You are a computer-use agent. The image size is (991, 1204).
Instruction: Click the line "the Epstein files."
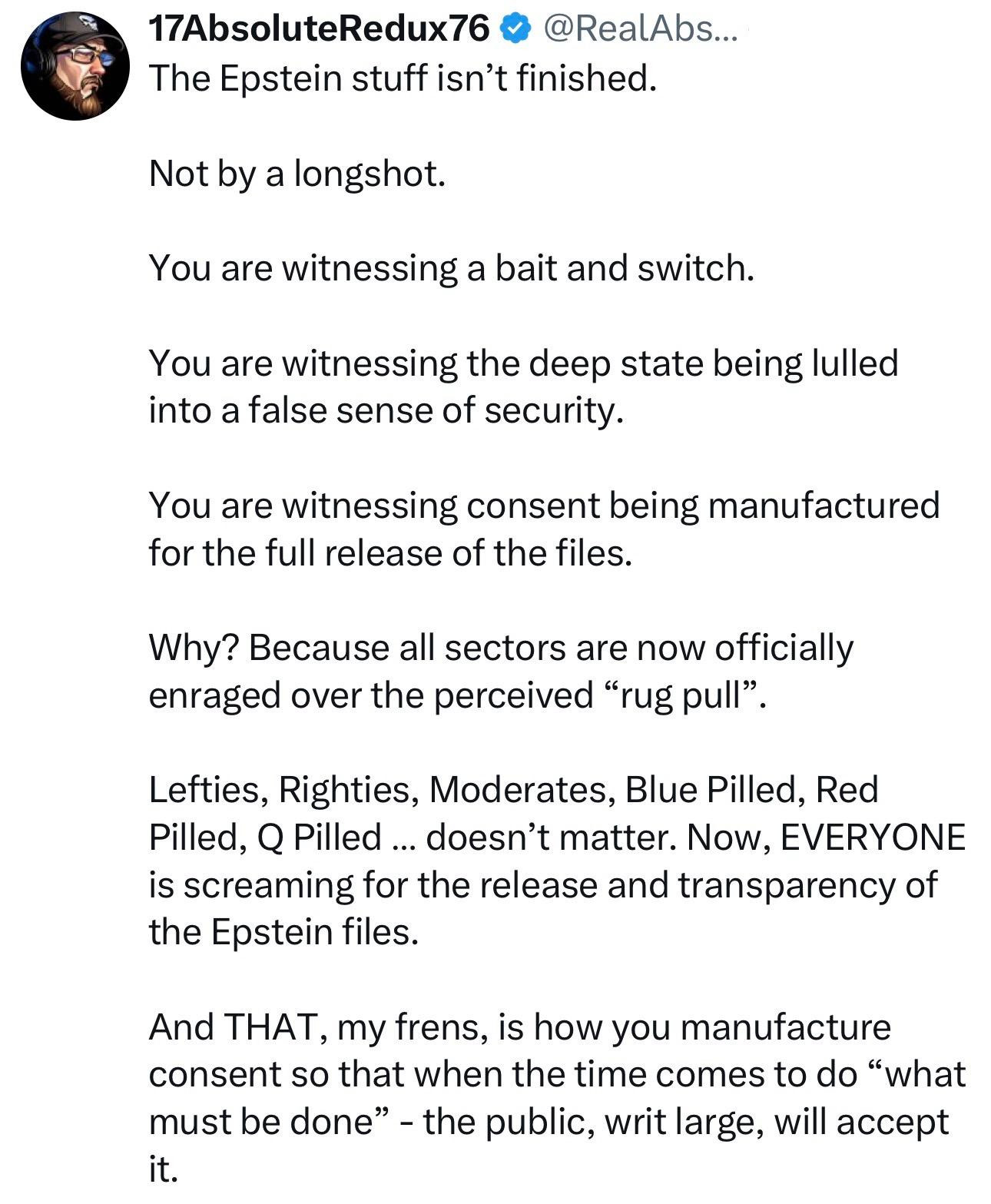tap(284, 932)
